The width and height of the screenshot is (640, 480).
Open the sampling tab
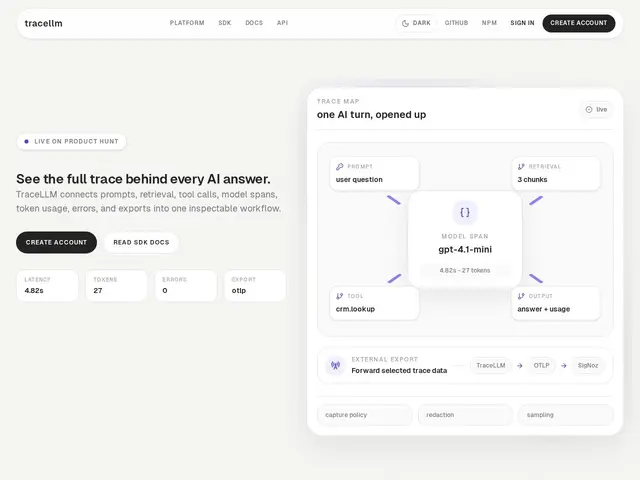pyautogui.click(x=566, y=415)
